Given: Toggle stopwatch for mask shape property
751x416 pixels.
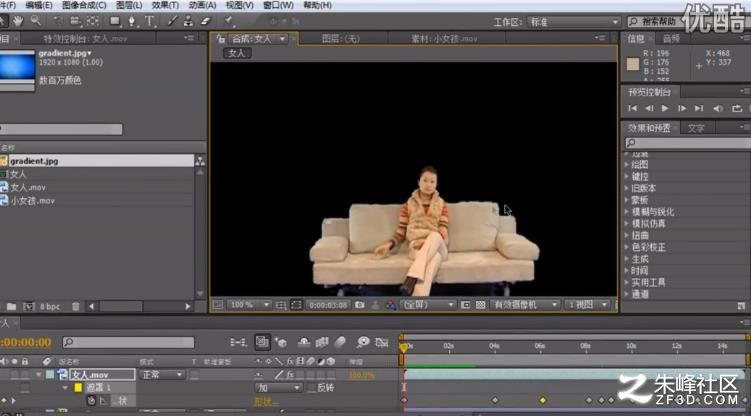Looking at the screenshot, I should pos(91,401).
